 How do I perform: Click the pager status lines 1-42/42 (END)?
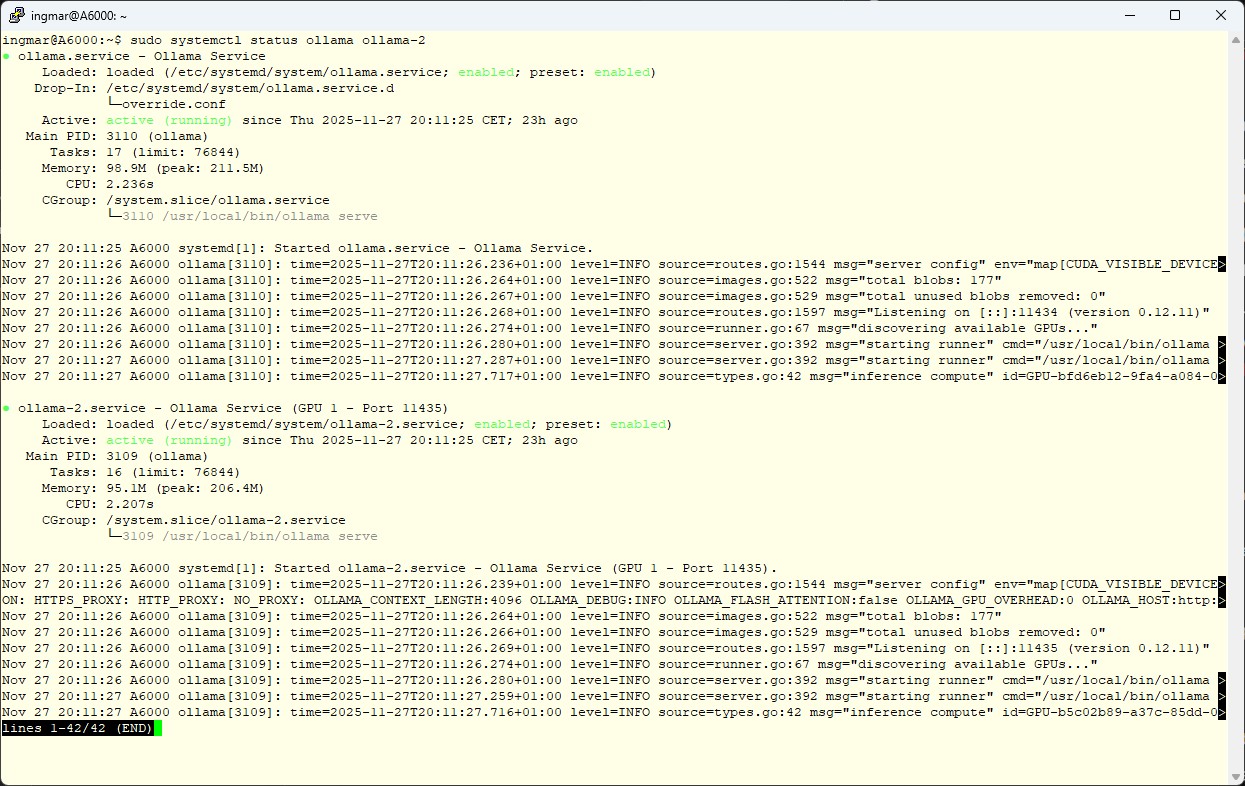tap(78, 728)
